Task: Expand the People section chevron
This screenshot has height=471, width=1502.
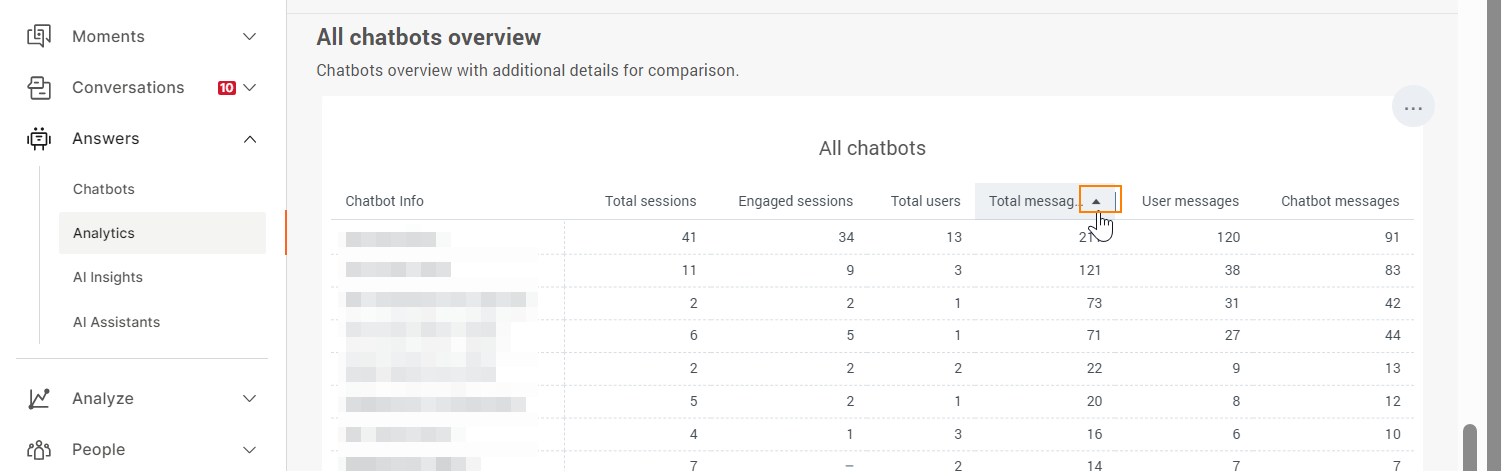Action: coord(250,449)
